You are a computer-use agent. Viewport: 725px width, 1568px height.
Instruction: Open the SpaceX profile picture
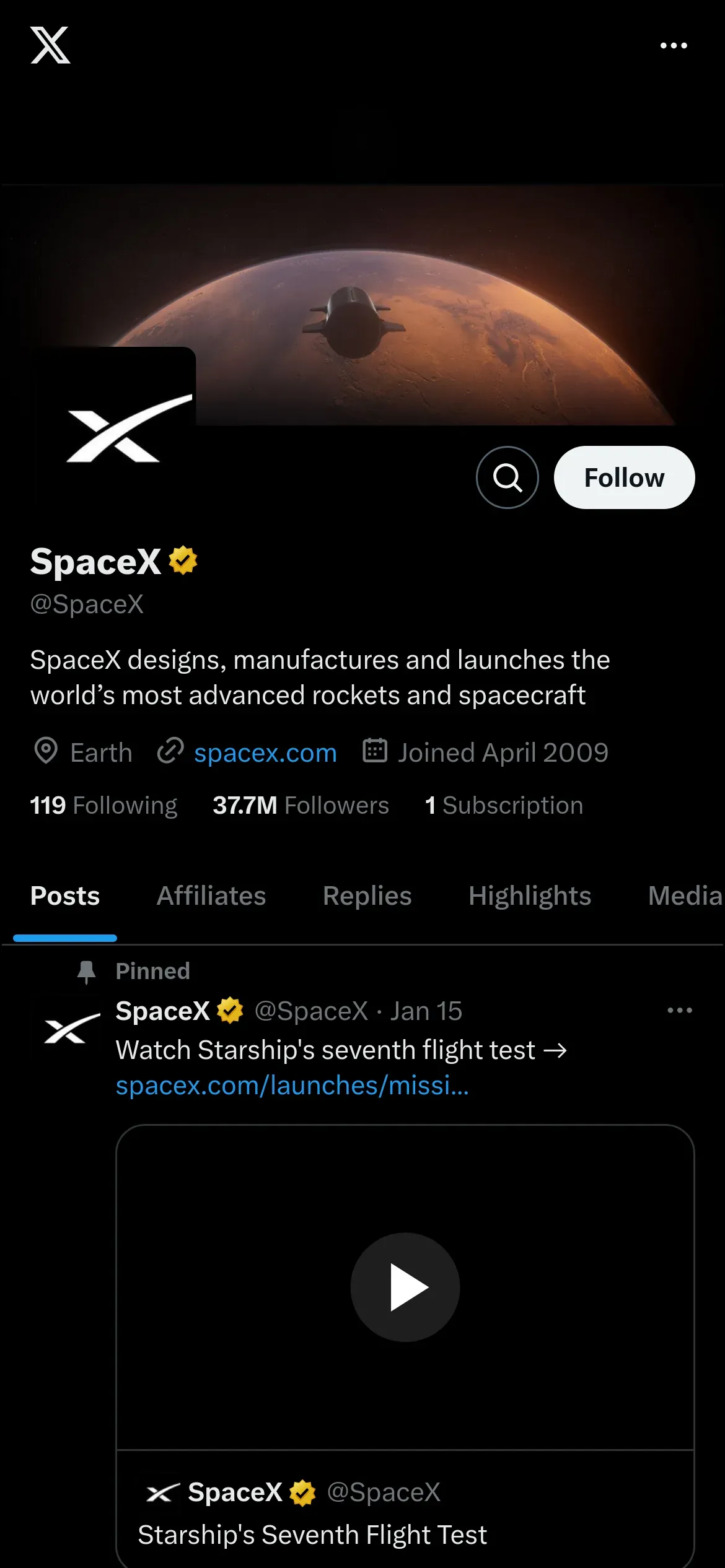[115, 427]
